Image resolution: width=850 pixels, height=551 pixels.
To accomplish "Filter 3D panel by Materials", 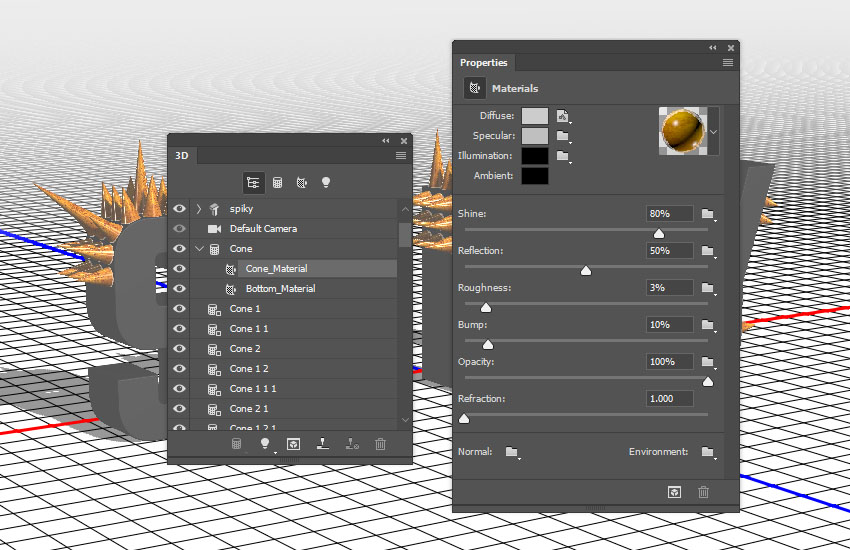I will click(302, 183).
